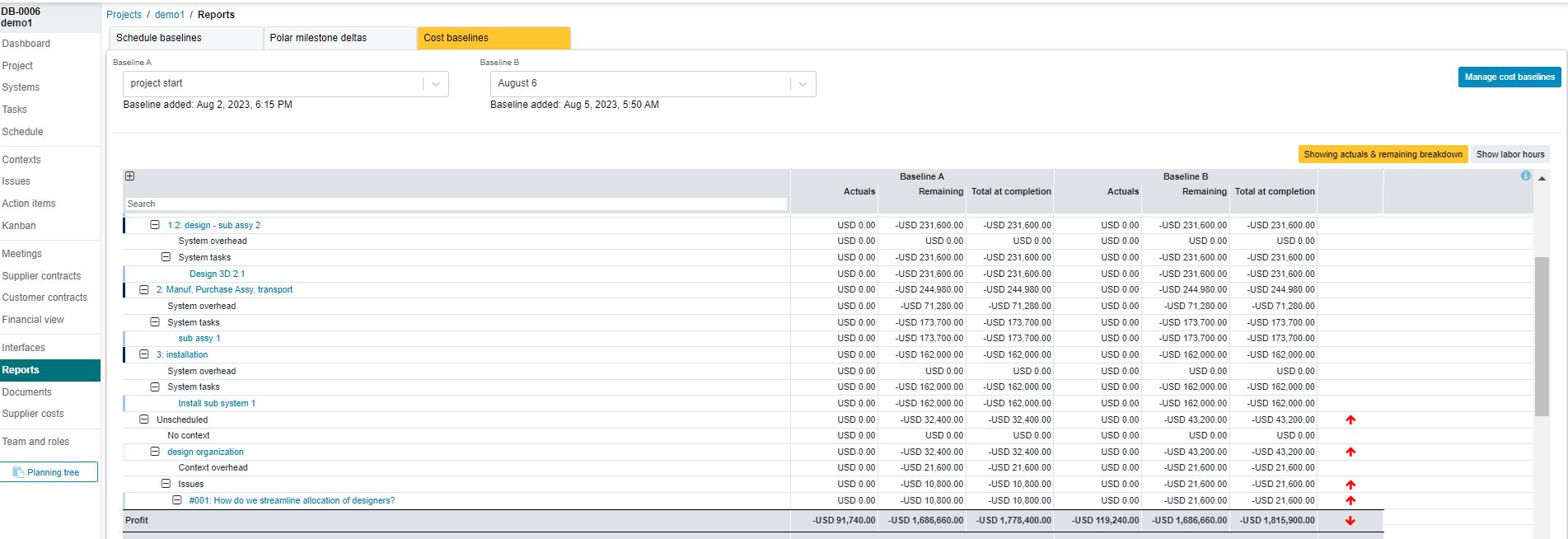Click the Planning tree icon button
Image resolution: width=1568 pixels, height=539 pixels.
[x=49, y=472]
